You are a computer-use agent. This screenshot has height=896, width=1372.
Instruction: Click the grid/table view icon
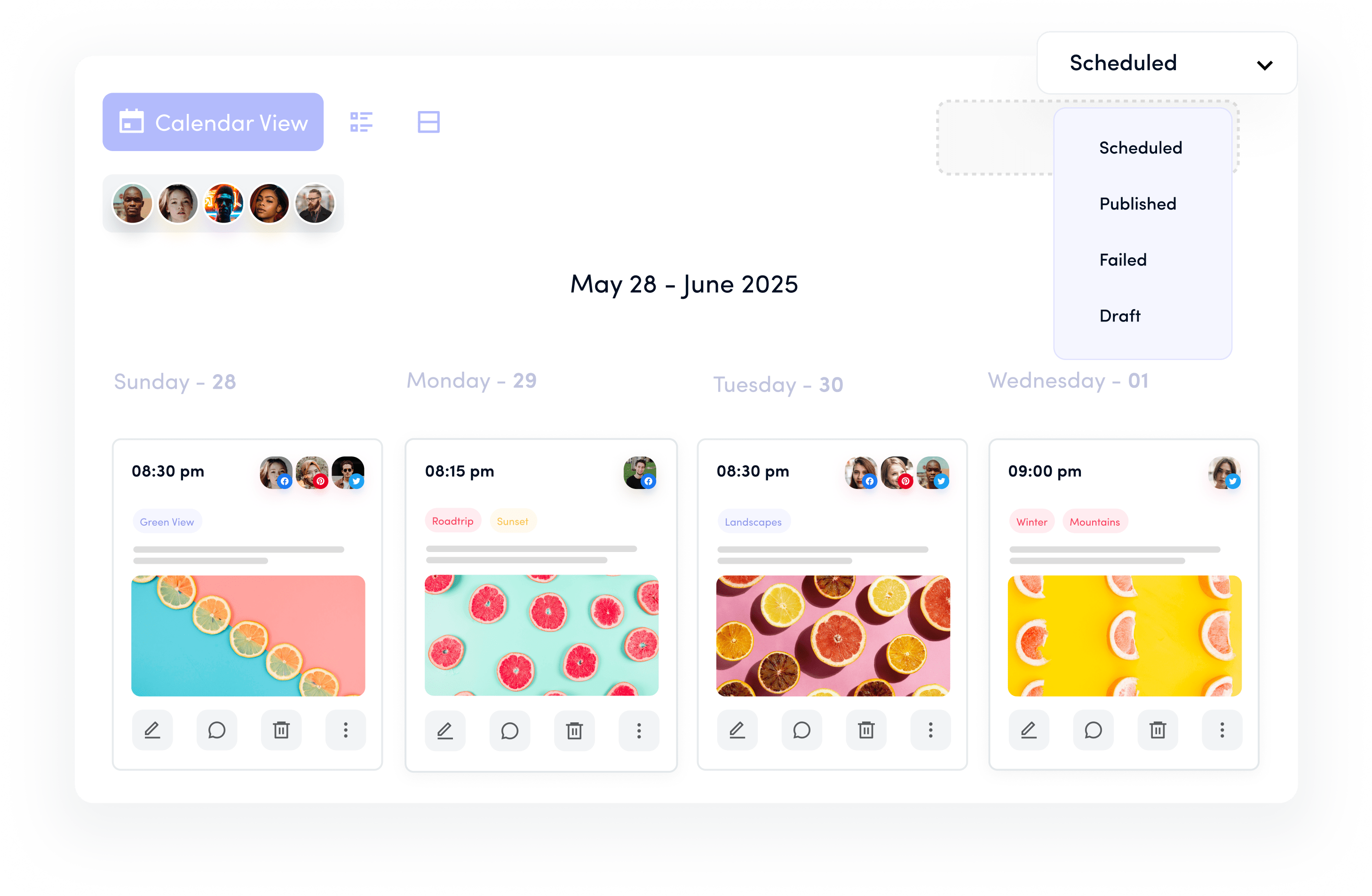[429, 121]
